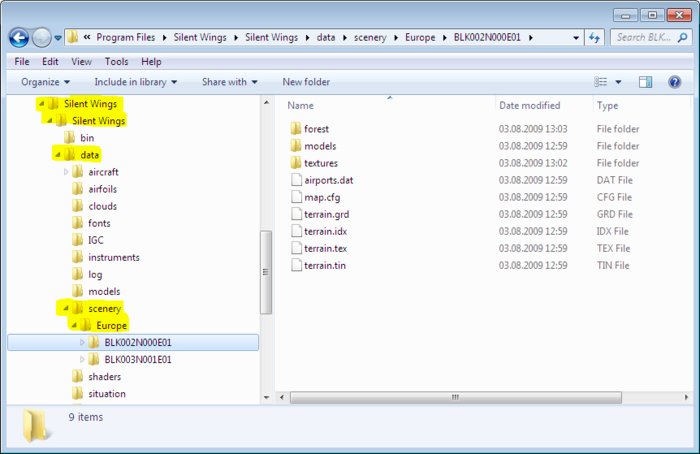Click Program Files in address bar

click(125, 37)
